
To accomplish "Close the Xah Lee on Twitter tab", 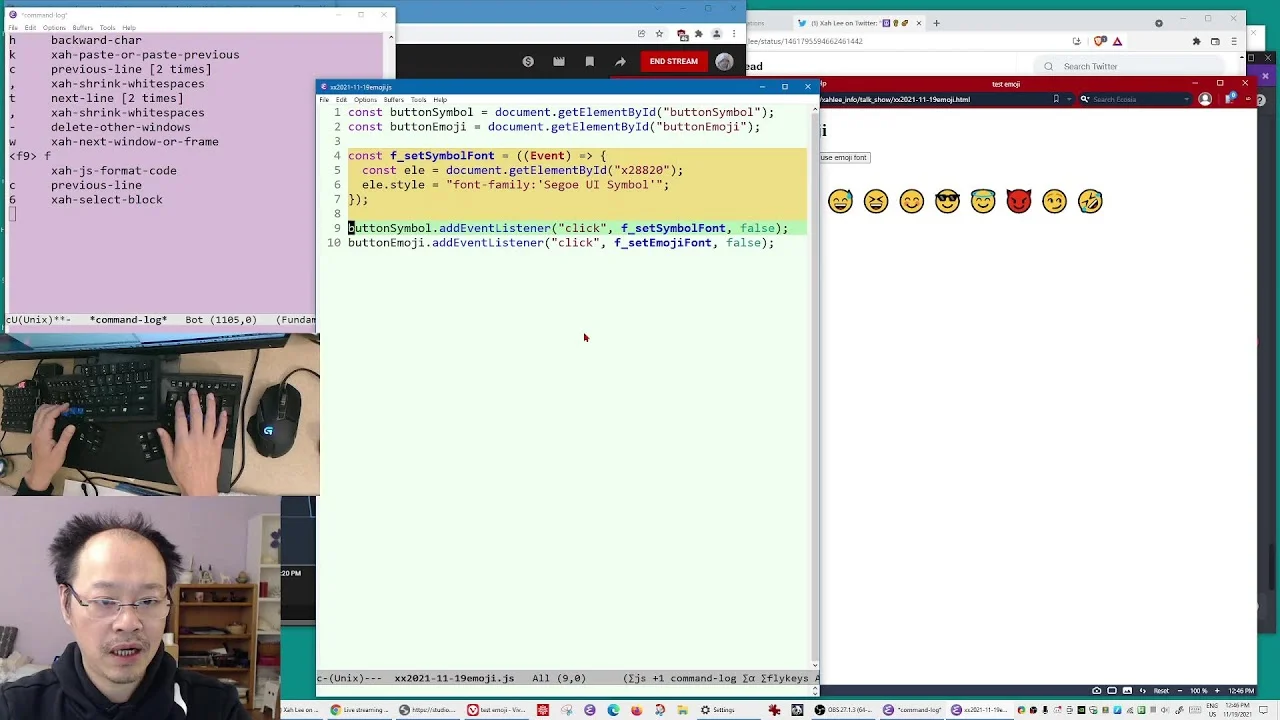I will (x=921, y=23).
